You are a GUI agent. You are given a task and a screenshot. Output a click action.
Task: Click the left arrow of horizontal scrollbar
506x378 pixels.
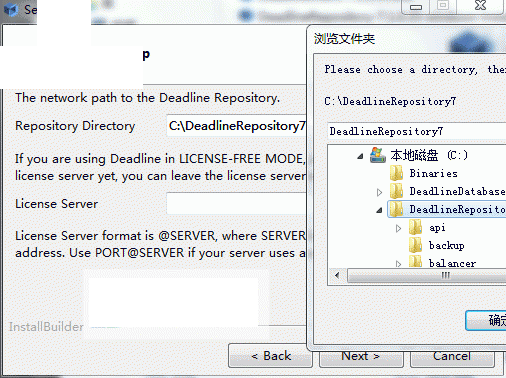pyautogui.click(x=337, y=276)
